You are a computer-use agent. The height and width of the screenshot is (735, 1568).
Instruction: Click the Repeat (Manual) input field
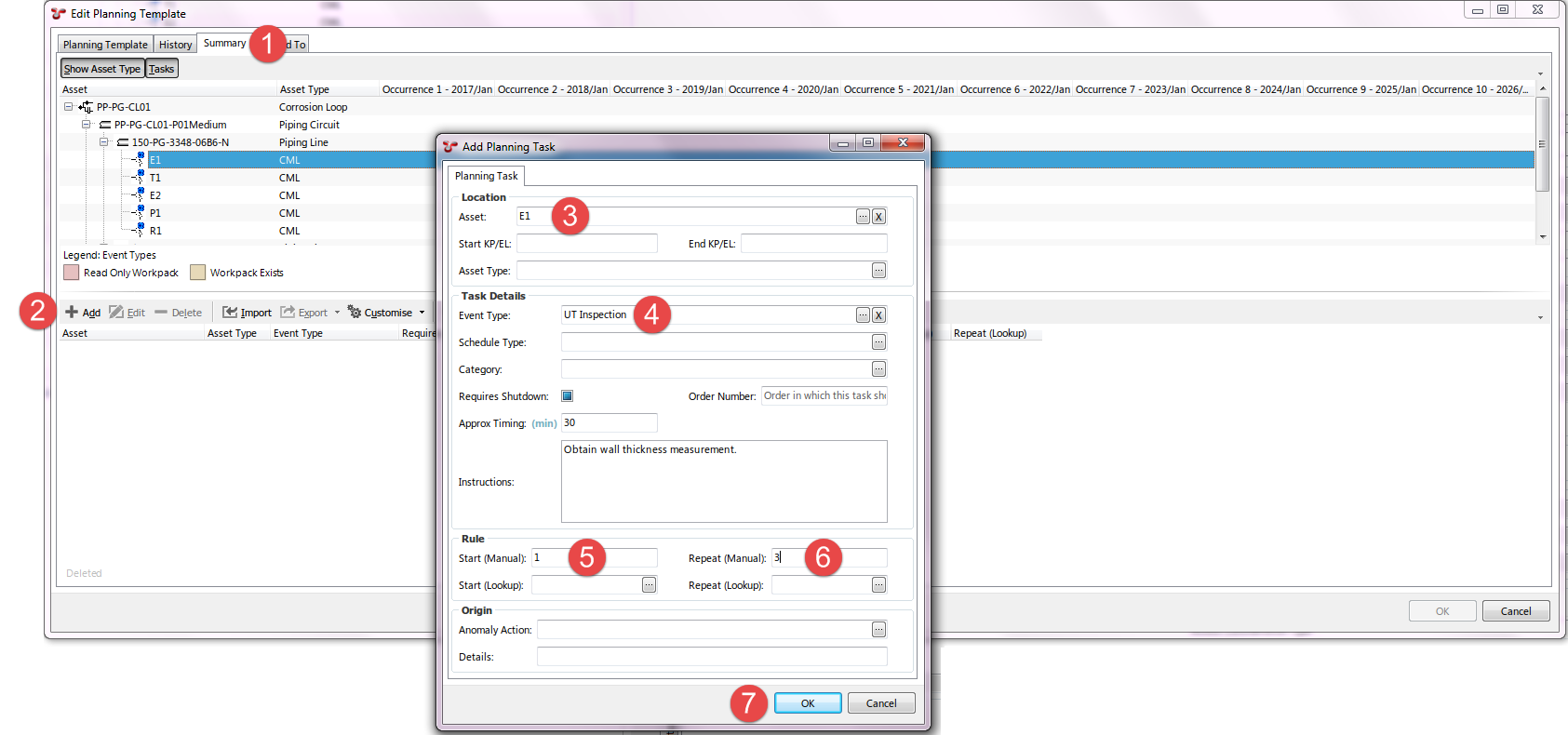tap(829, 558)
